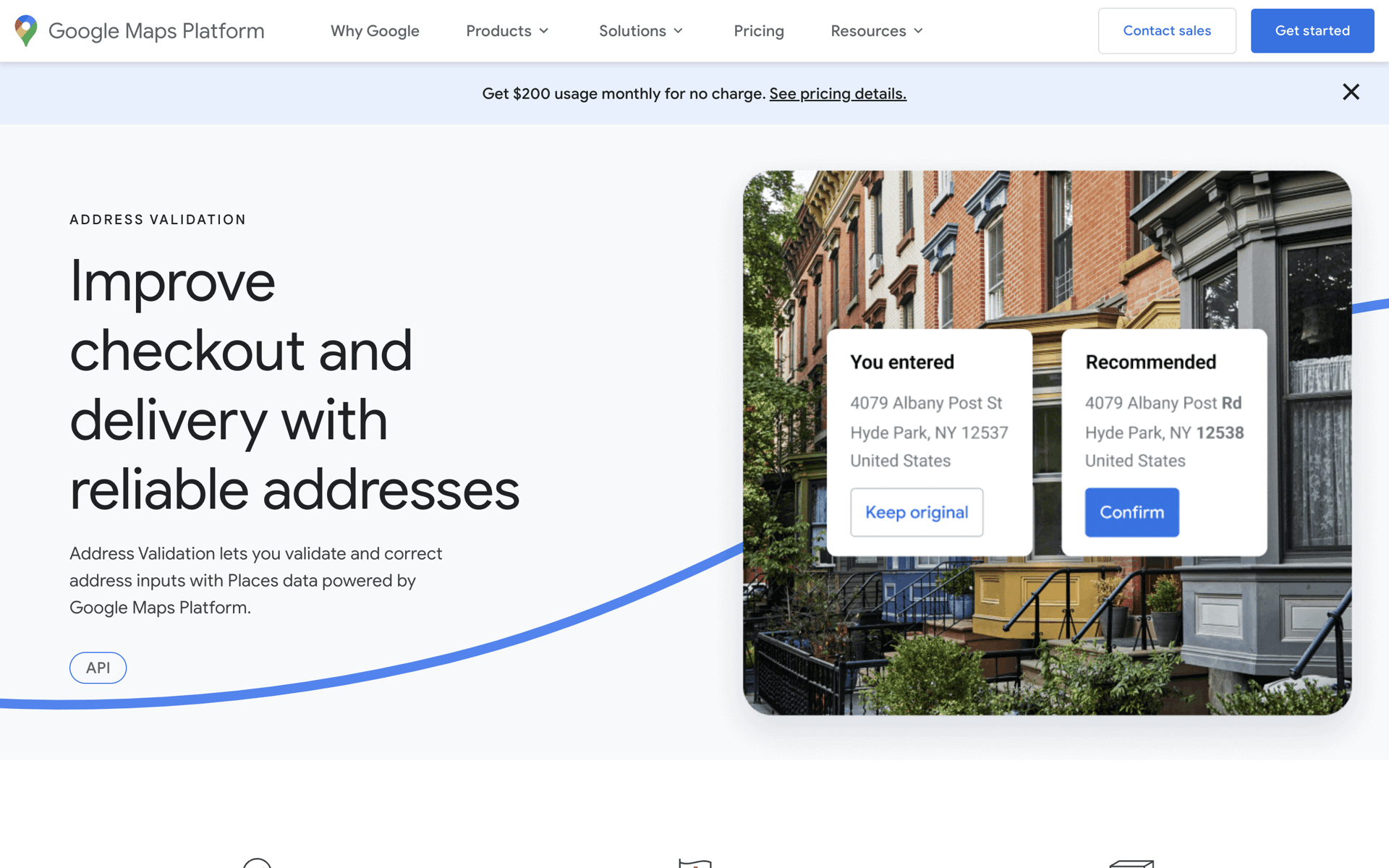Select the ADDRESS VALIDATION heading text
Screen dimensions: 1389x868
(158, 219)
